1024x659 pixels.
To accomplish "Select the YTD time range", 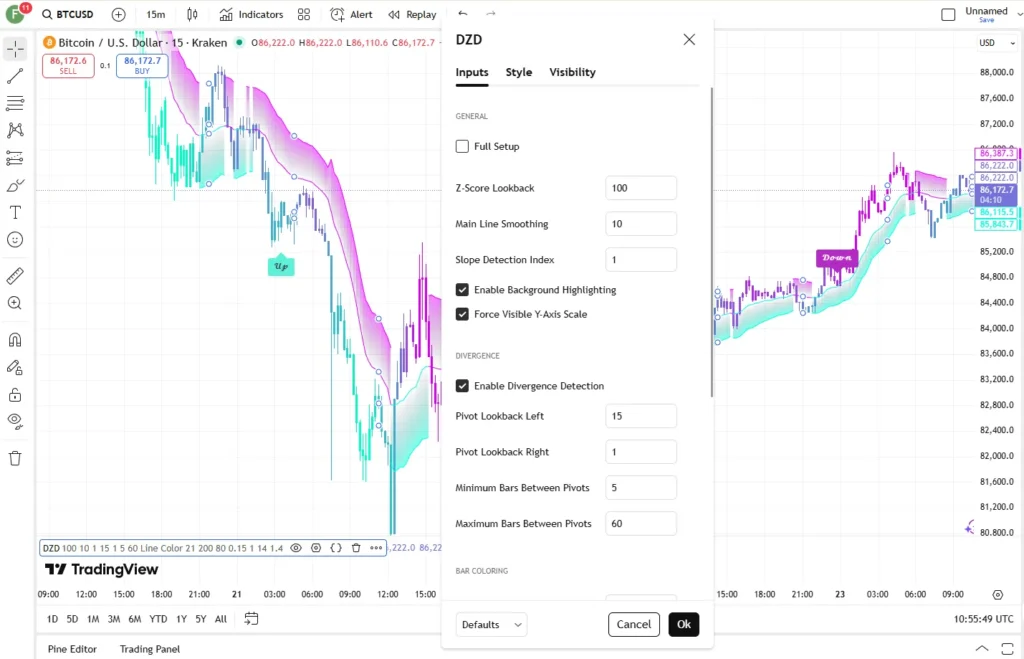I will click(x=158, y=619).
